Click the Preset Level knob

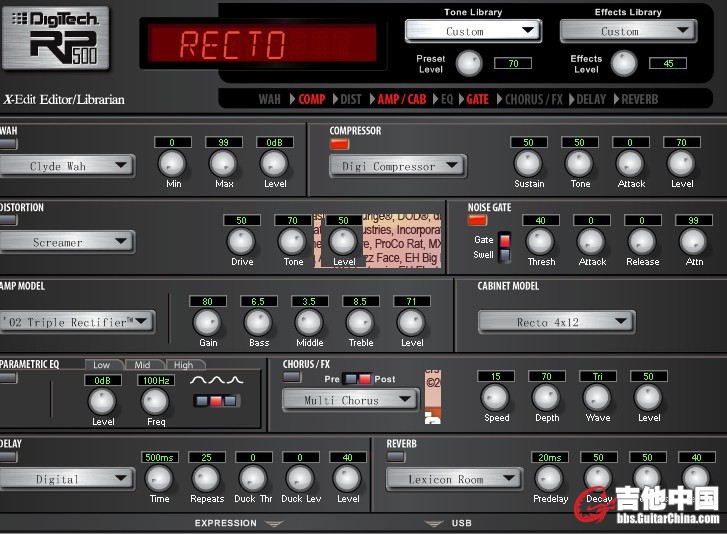click(467, 64)
